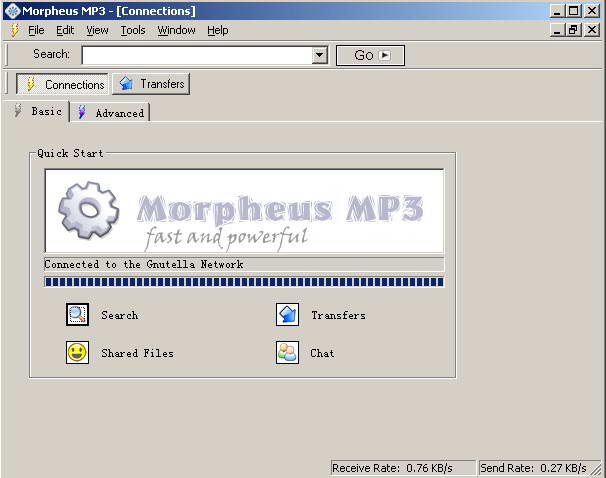Close the inner Connections child window
This screenshot has height=478, width=606.
592,30
